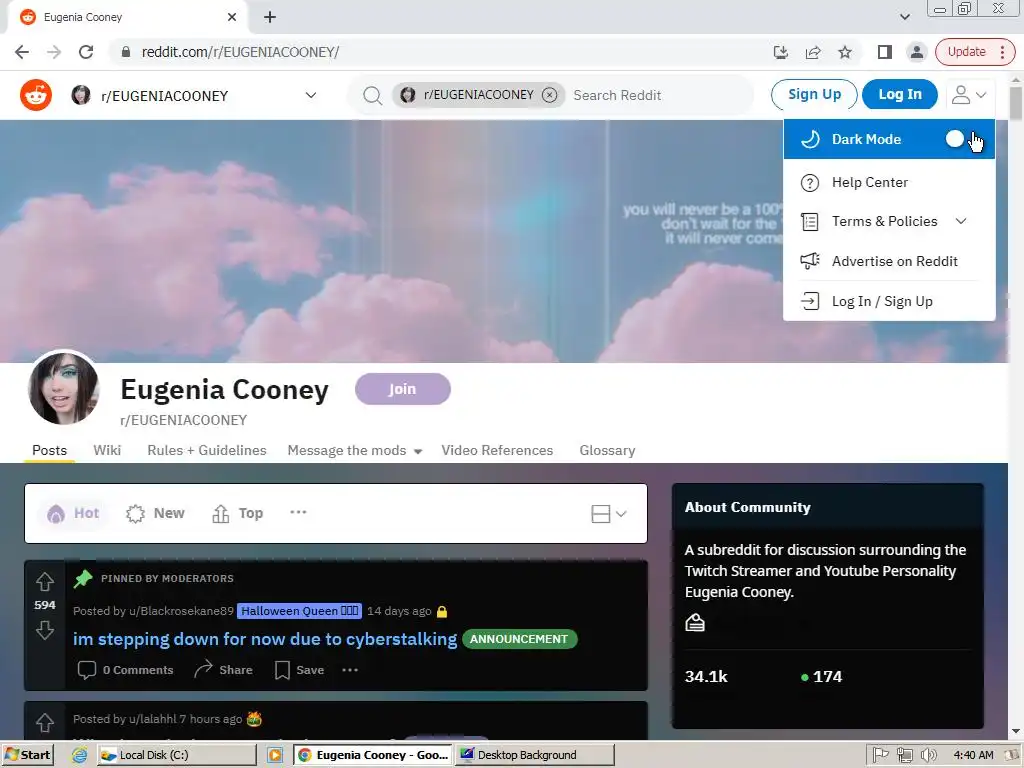This screenshot has width=1024, height=768.
Task: Click the Reddit logo home icon
Action: (36, 95)
